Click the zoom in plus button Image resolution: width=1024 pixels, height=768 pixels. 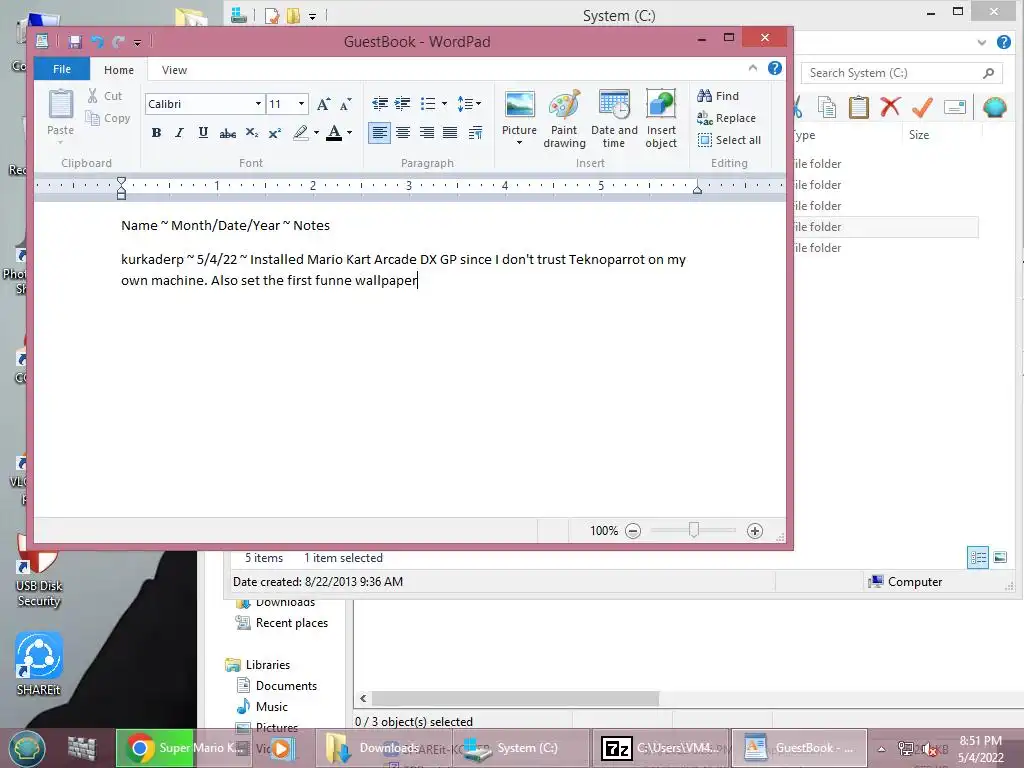pyautogui.click(x=755, y=531)
